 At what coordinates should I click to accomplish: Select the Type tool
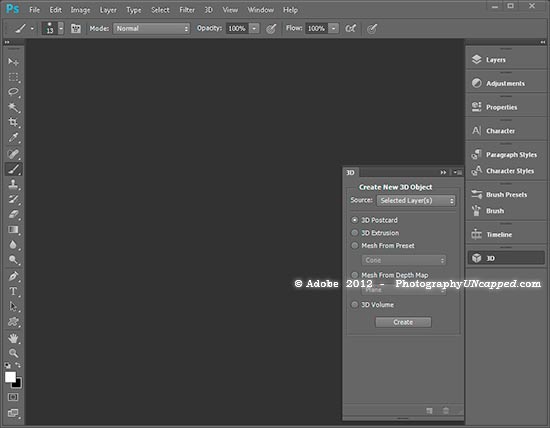point(13,291)
